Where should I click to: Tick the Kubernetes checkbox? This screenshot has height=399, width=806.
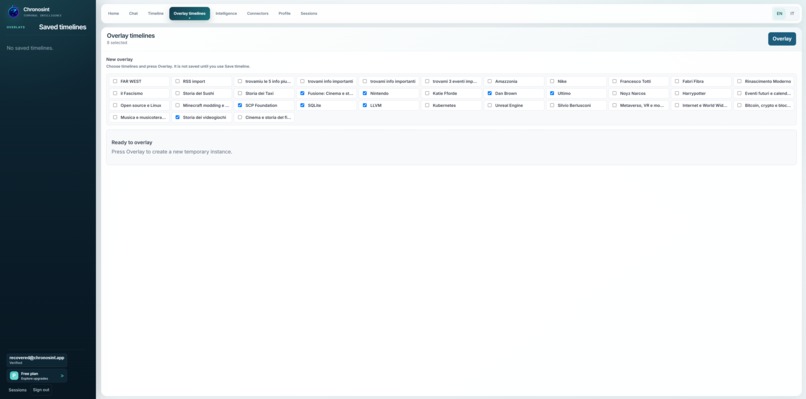(427, 105)
